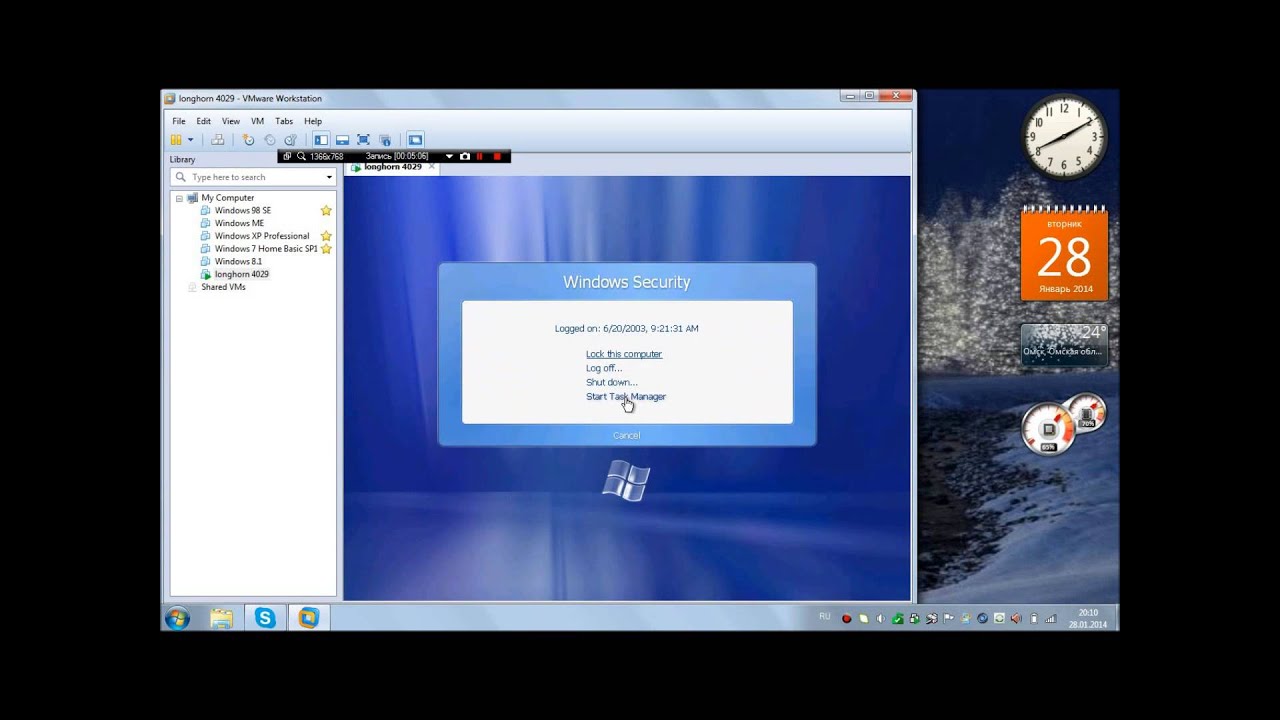Open the View menu

[231, 121]
